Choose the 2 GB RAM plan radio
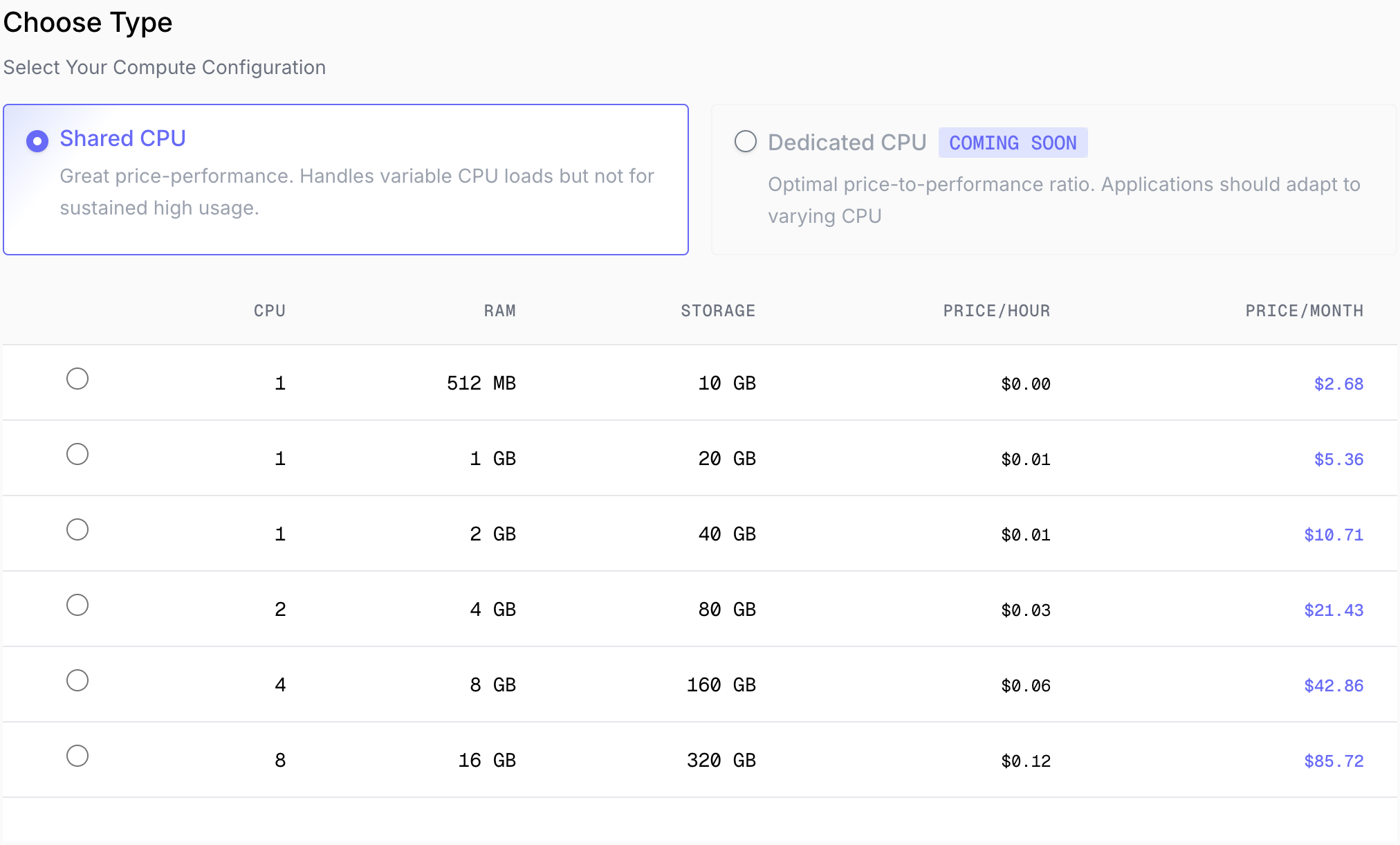Viewport: 1400px width, 845px height. pos(77,529)
